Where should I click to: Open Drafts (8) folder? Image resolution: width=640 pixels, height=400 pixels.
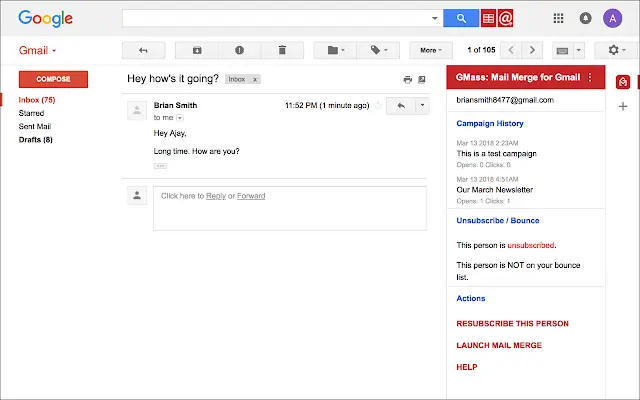point(36,140)
